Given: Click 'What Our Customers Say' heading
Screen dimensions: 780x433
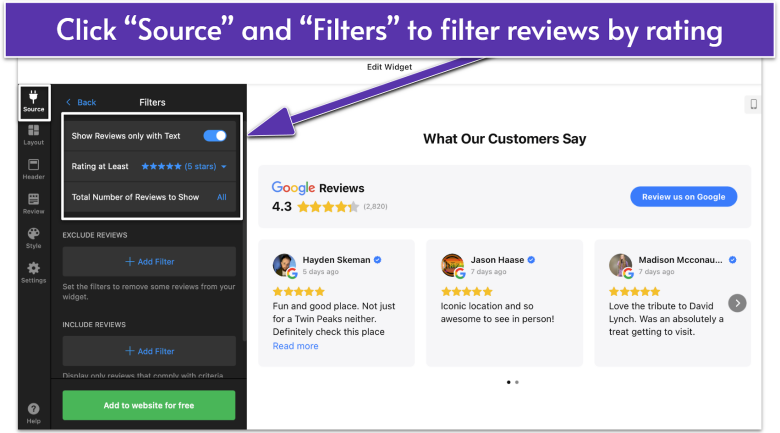Looking at the screenshot, I should tap(504, 139).
